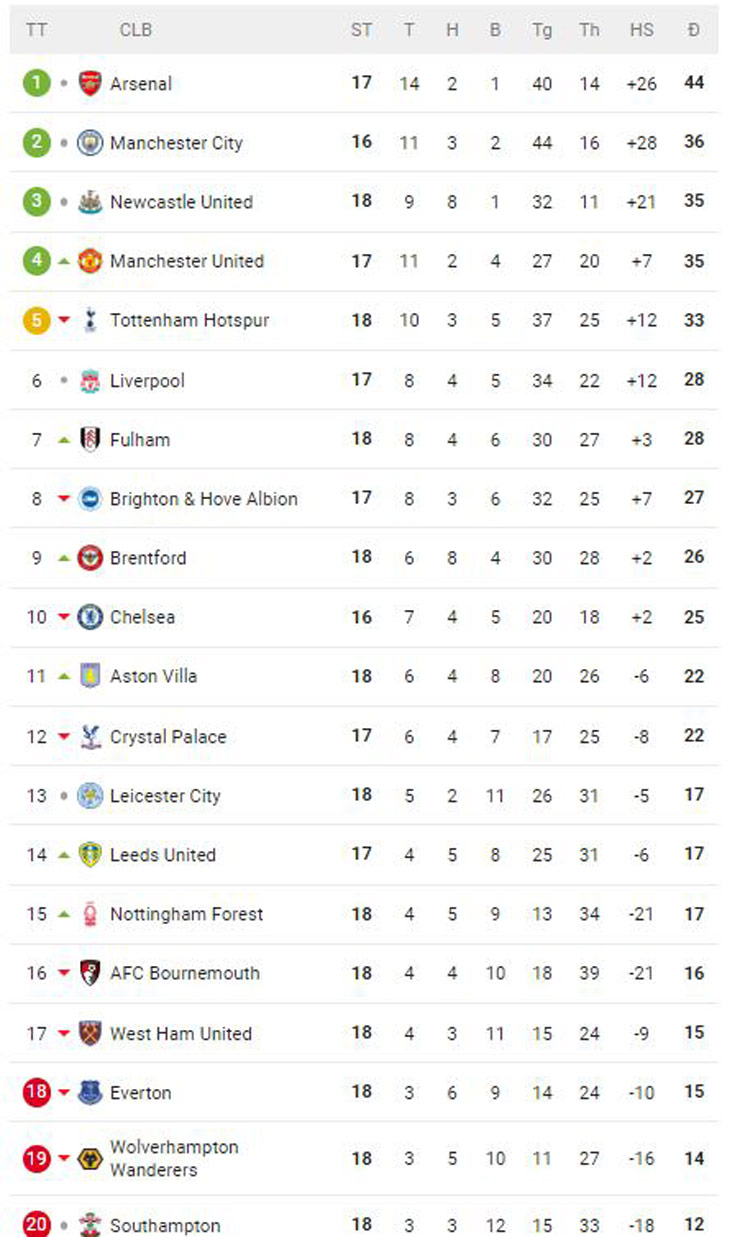Click the Leicester City fox crest
Screen dimensions: 740x1237
tap(90, 795)
